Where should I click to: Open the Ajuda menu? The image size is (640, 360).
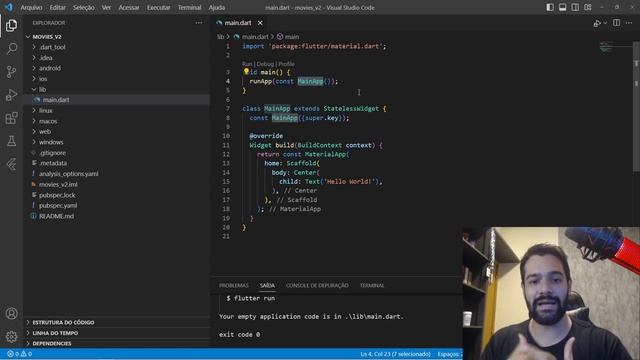(x=217, y=7)
